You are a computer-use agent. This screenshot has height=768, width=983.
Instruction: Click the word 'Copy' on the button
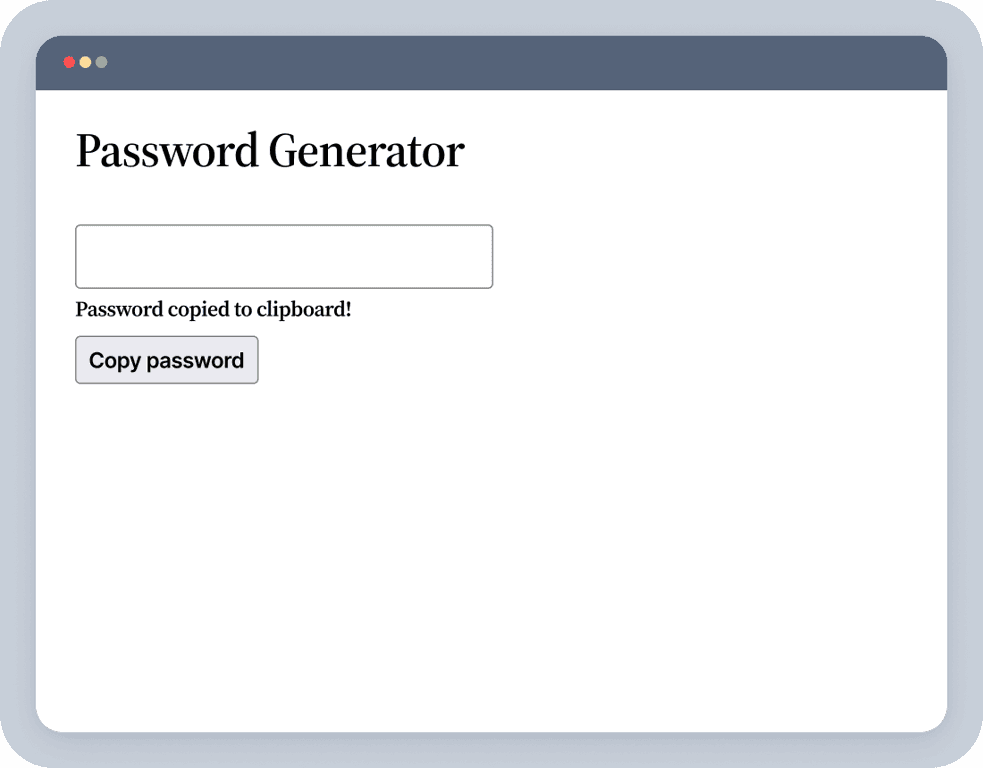pyautogui.click(x=114, y=360)
